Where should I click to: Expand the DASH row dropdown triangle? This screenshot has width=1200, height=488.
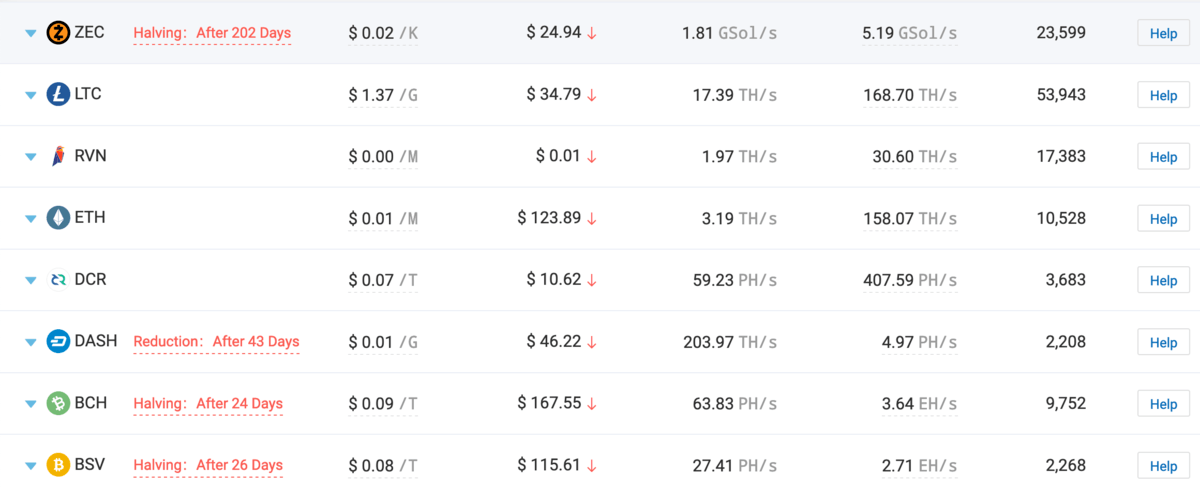tap(30, 343)
